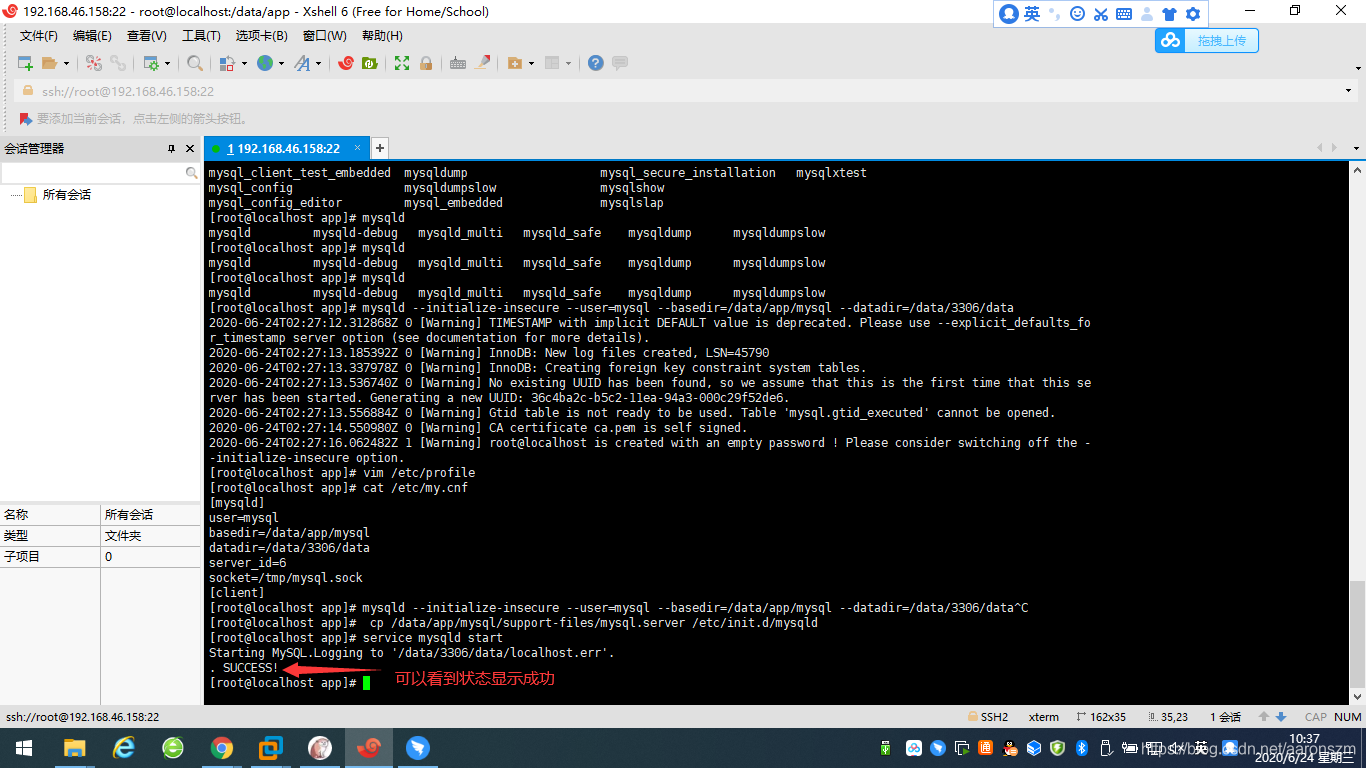Click IME scissors screenshot icon

(x=1100, y=14)
